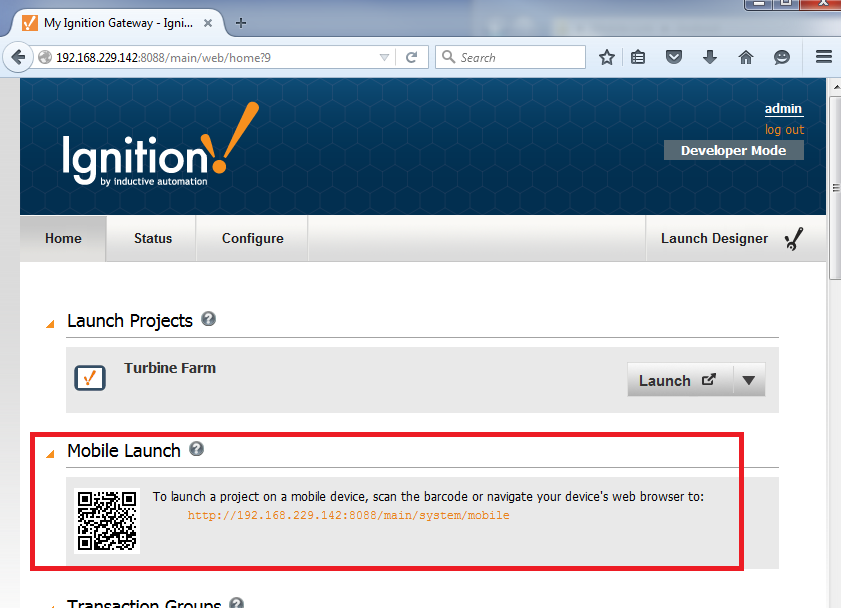The width and height of the screenshot is (841, 608).
Task: Click the Mobile Launch QR code
Action: tap(107, 521)
